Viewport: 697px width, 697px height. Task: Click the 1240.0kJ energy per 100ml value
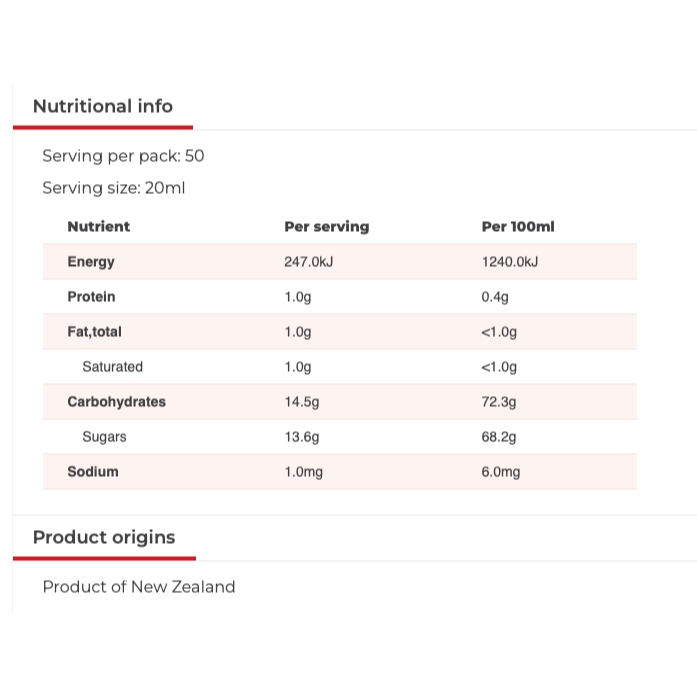pos(510,262)
